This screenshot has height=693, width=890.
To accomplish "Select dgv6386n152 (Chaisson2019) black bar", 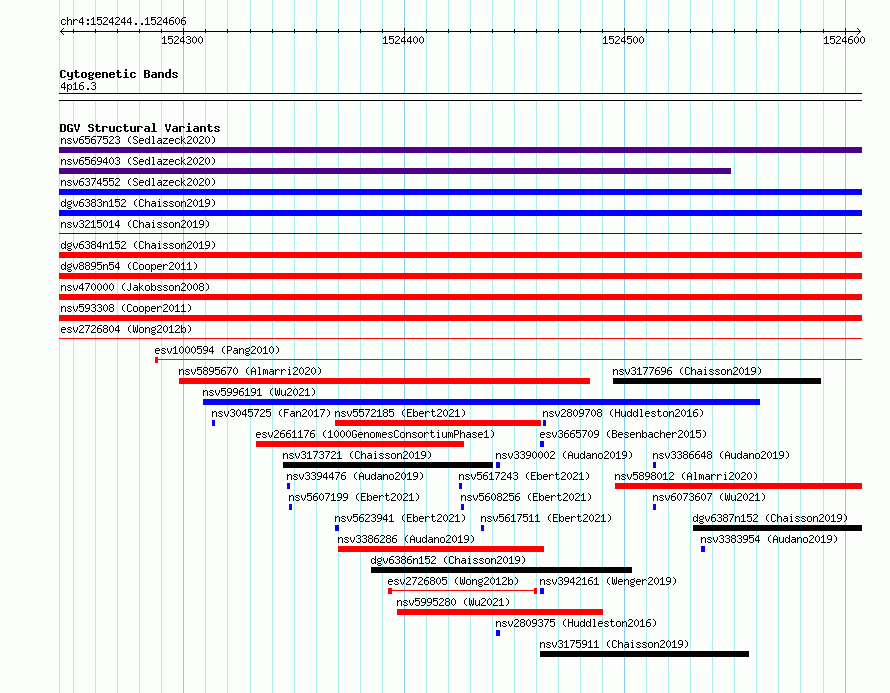I will [501, 570].
